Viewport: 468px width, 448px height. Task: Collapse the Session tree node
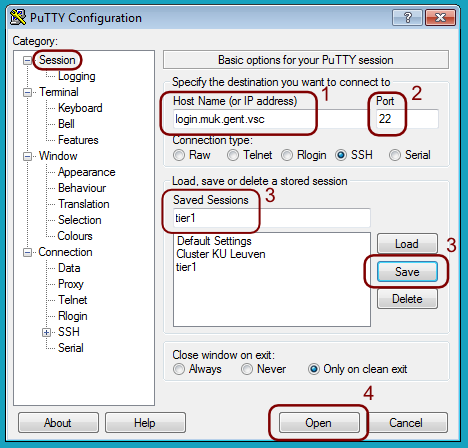(x=27, y=60)
